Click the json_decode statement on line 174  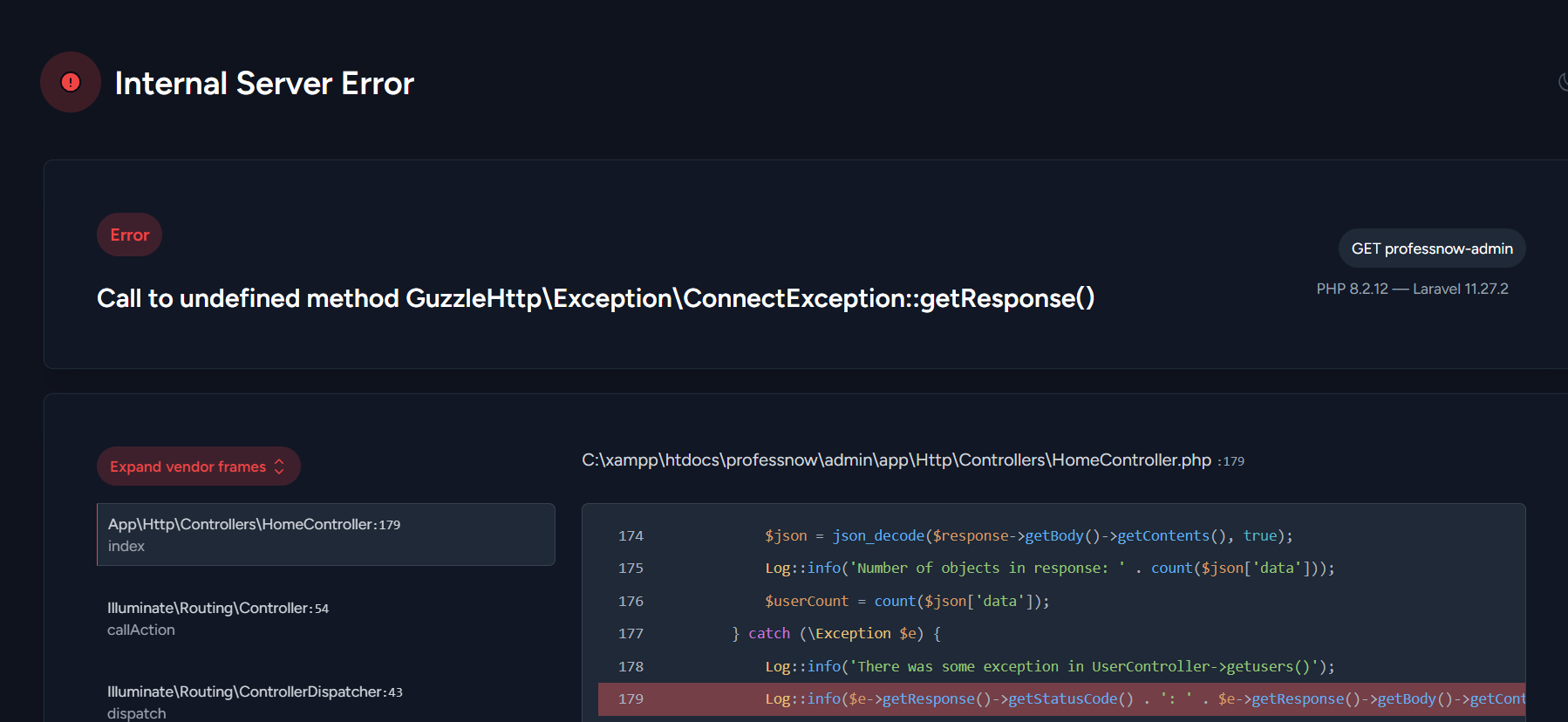pyautogui.click(x=1028, y=535)
